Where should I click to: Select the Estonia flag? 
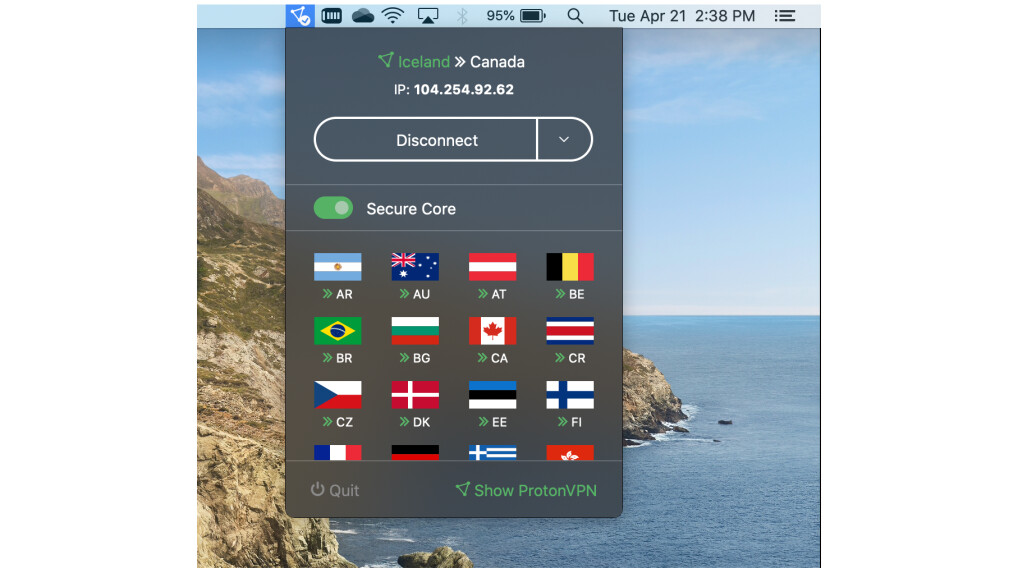[493, 395]
